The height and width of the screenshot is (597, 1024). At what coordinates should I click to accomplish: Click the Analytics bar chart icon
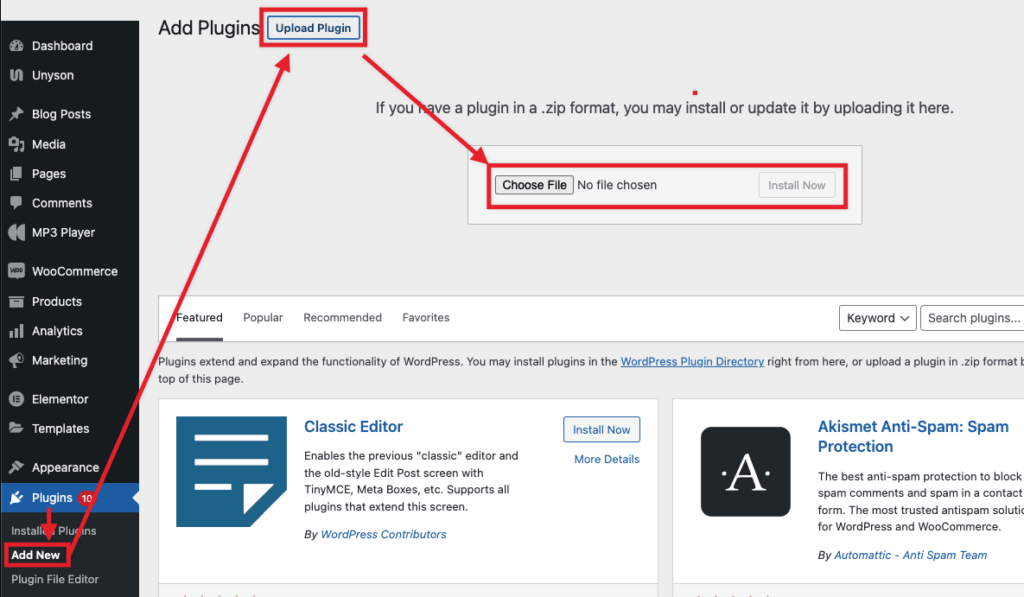pos(16,331)
